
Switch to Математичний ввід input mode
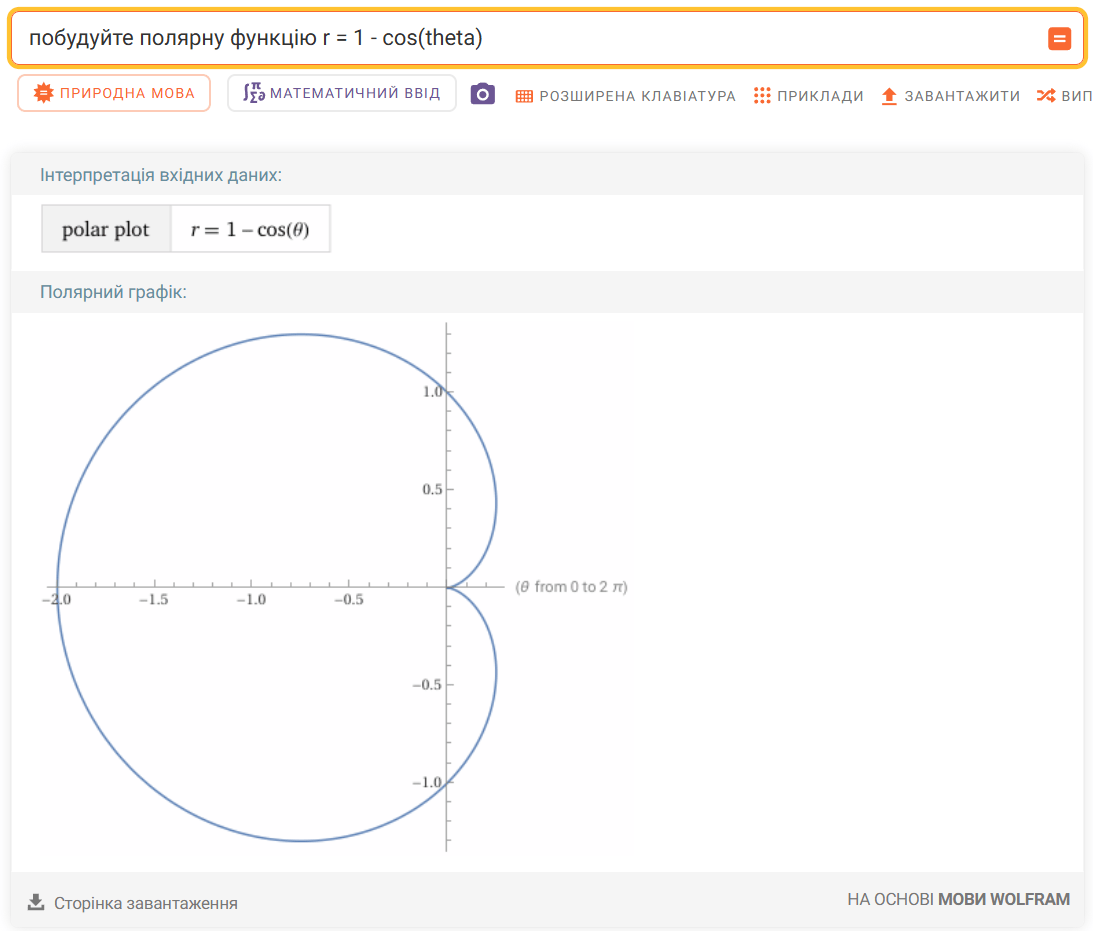[341, 94]
